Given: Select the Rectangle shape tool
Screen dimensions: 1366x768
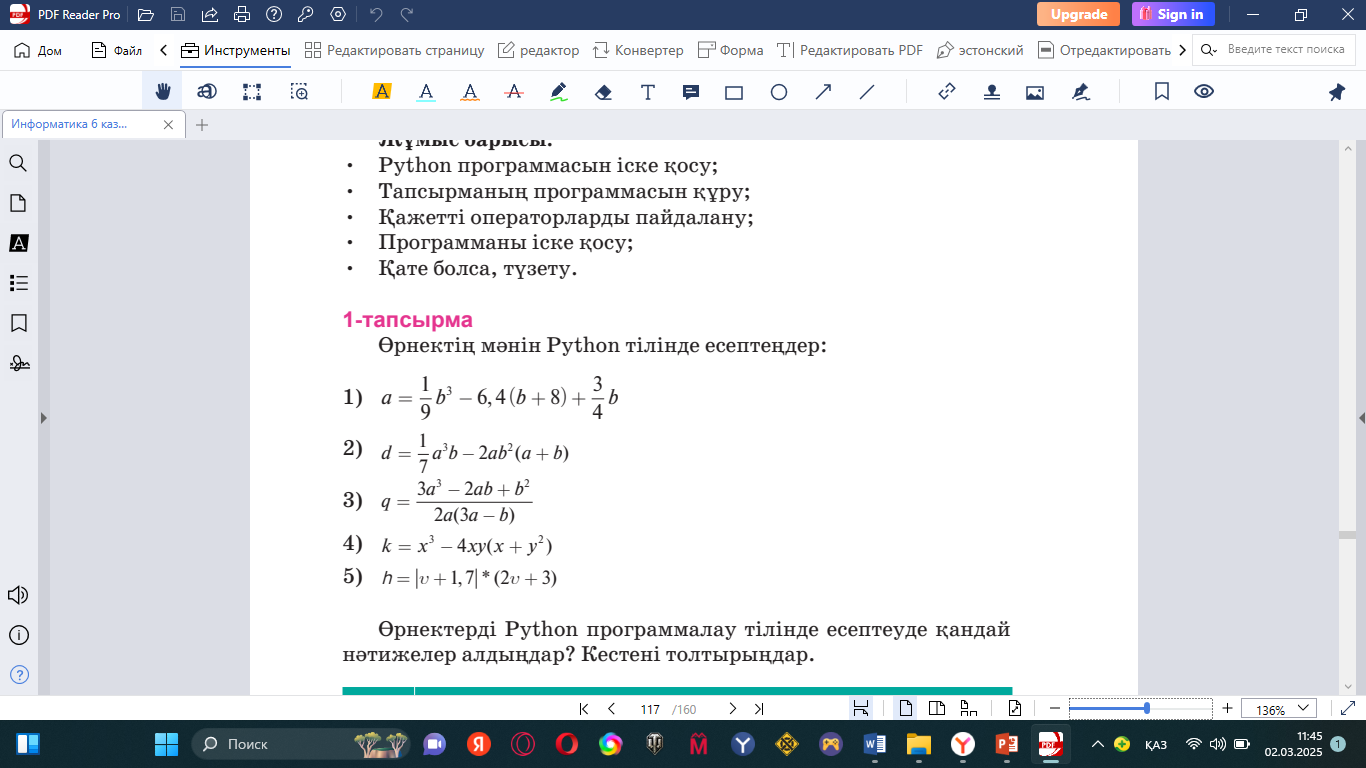Looking at the screenshot, I should [x=734, y=92].
